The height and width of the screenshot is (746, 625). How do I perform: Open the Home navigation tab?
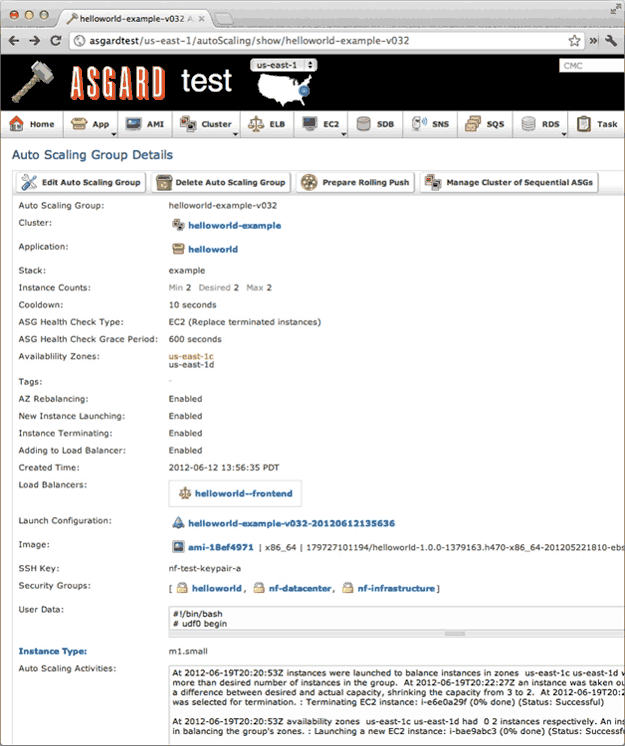tap(32, 124)
